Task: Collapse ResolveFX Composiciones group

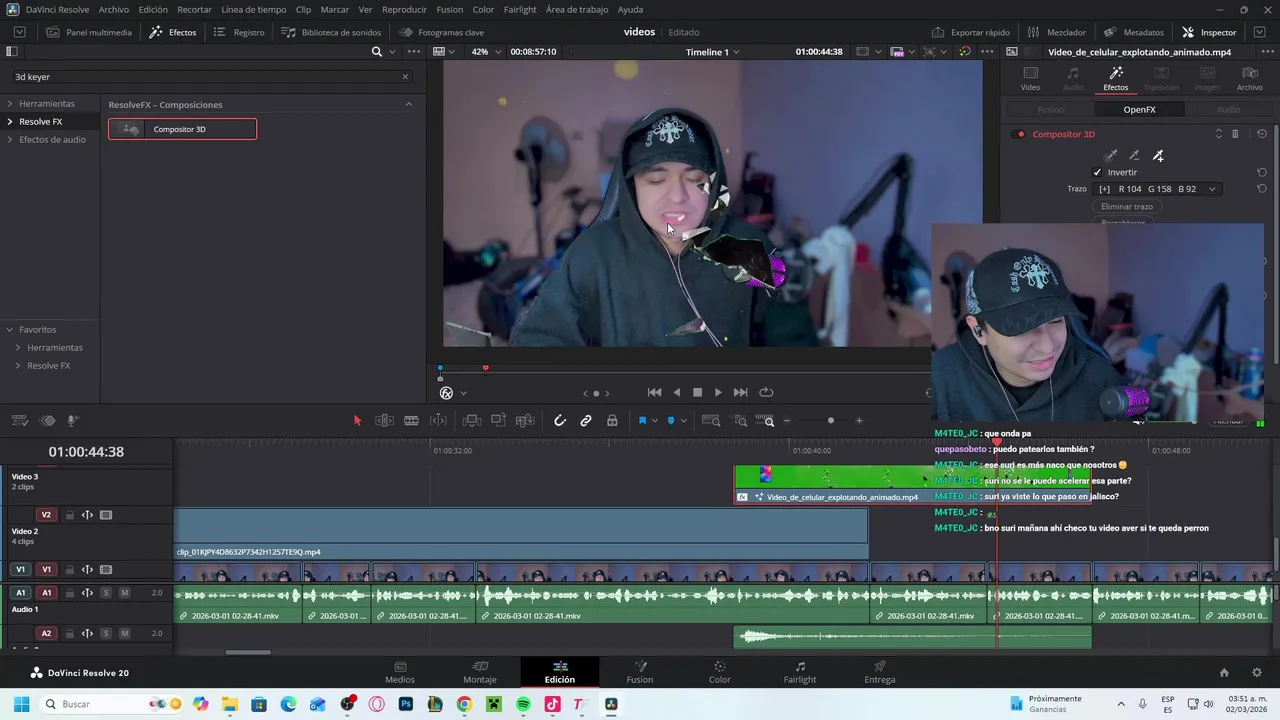Action: [x=408, y=104]
